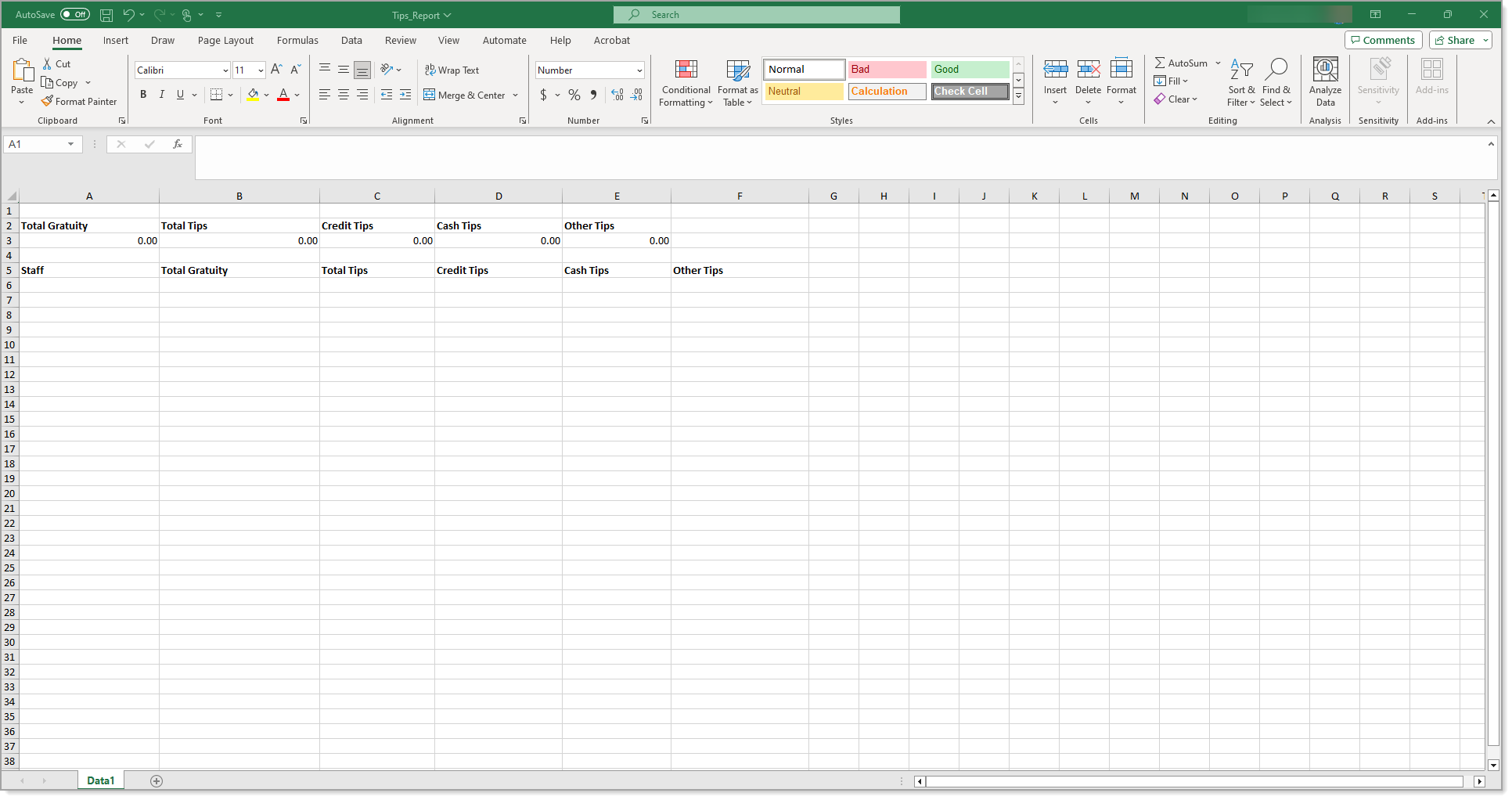
Task: Click Increase Indent icon
Action: [405, 95]
